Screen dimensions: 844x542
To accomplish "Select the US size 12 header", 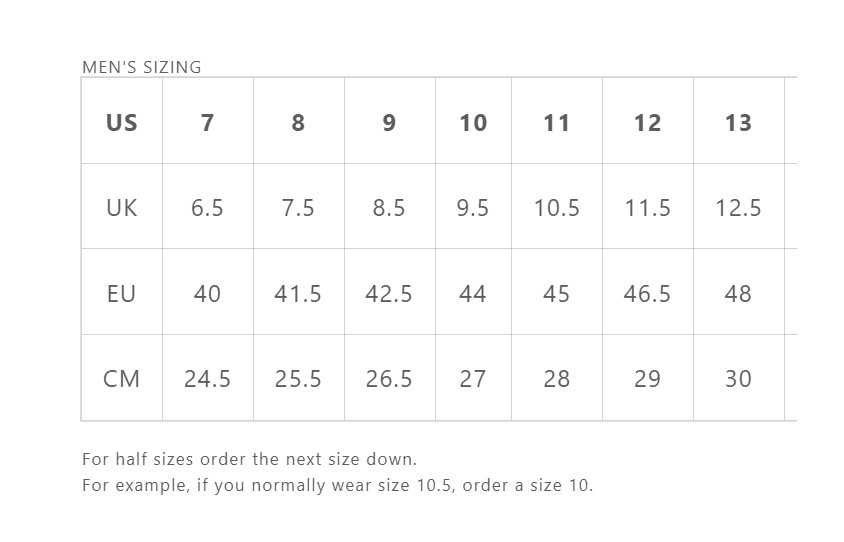I will (648, 121).
